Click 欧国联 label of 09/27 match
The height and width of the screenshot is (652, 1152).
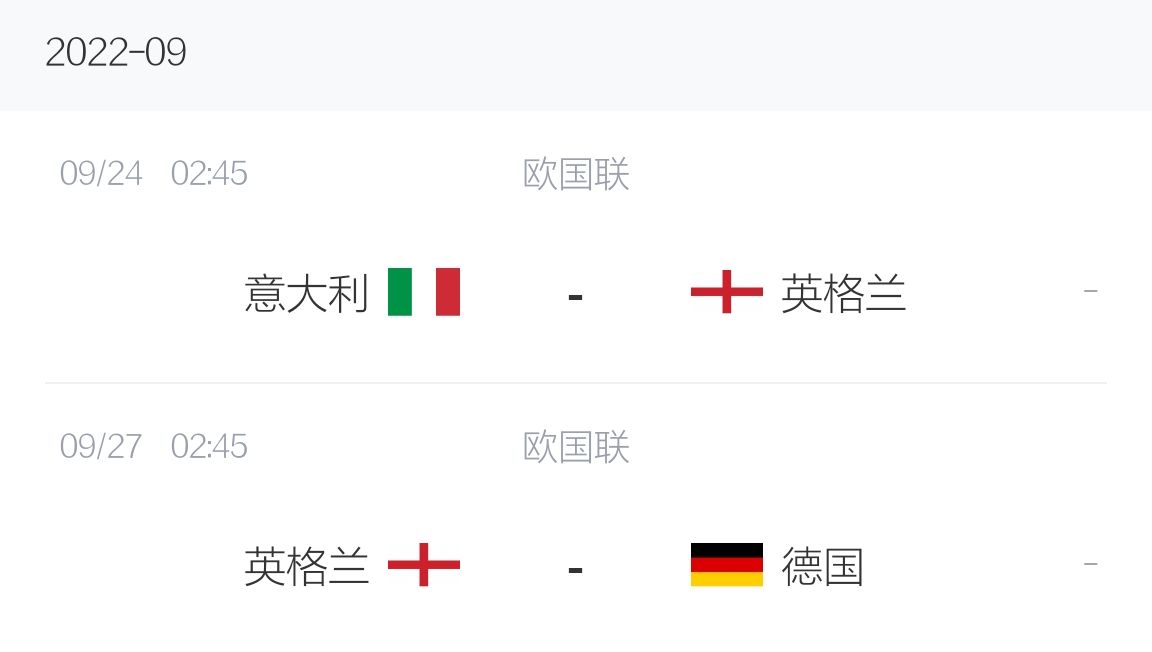tap(576, 447)
